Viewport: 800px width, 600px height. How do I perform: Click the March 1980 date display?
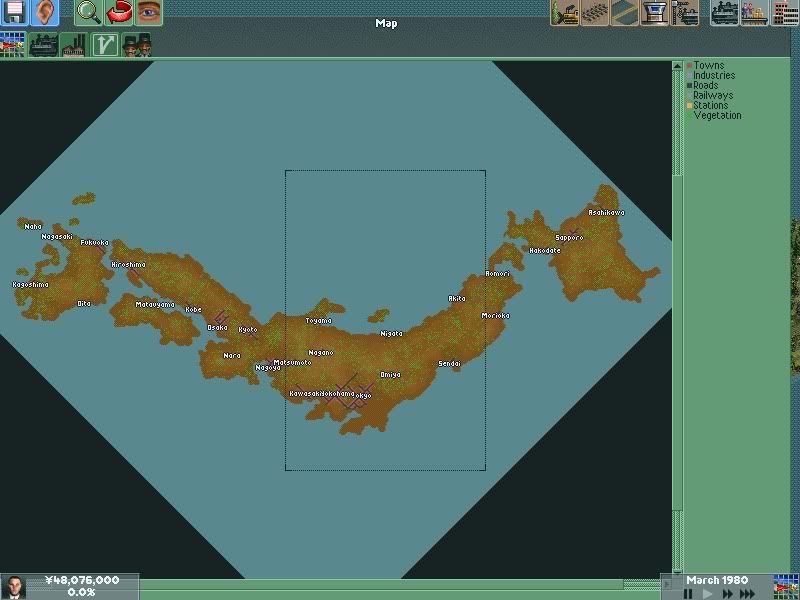click(717, 580)
